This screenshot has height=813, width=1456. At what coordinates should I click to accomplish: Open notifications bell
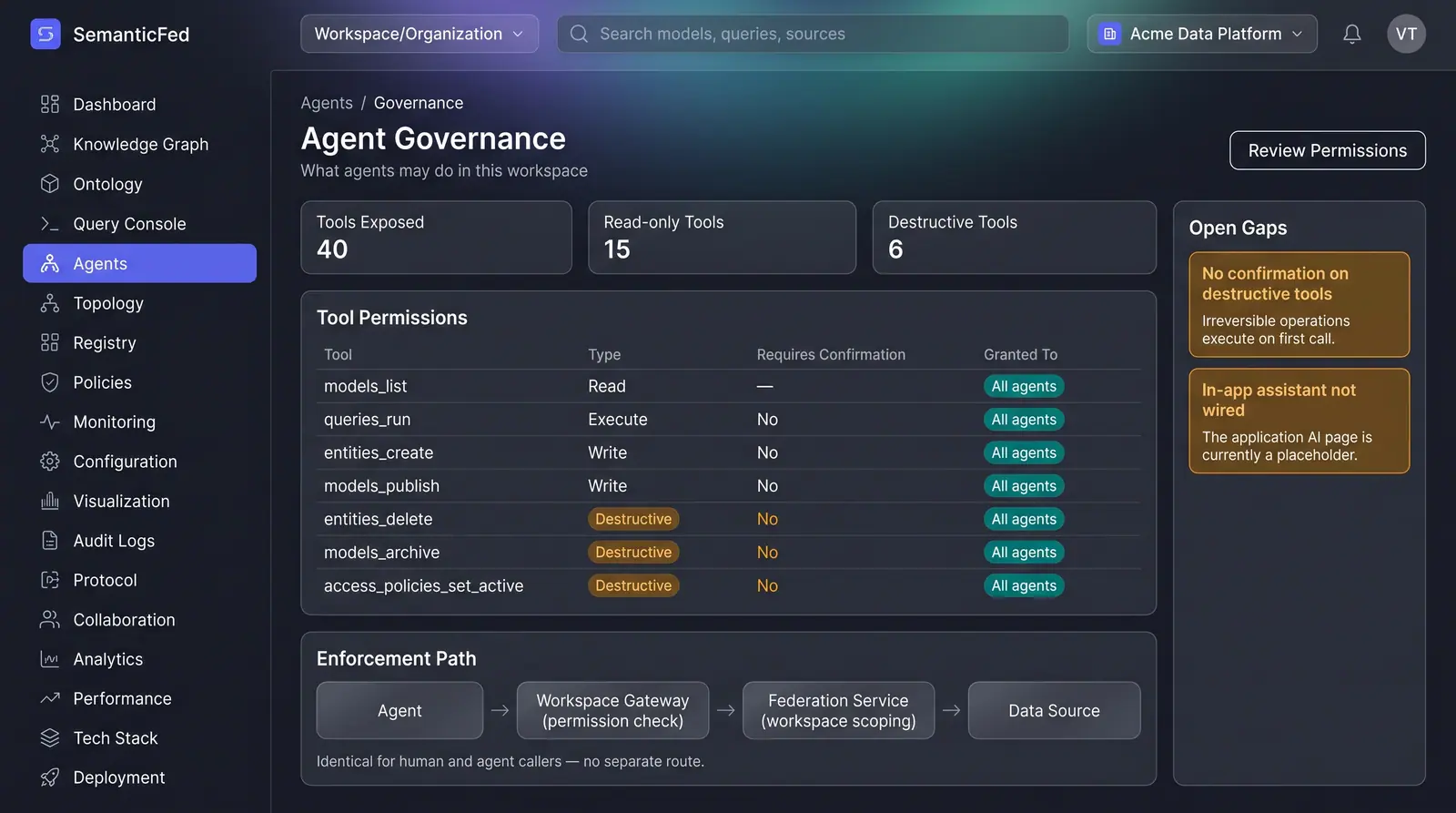pyautogui.click(x=1352, y=34)
